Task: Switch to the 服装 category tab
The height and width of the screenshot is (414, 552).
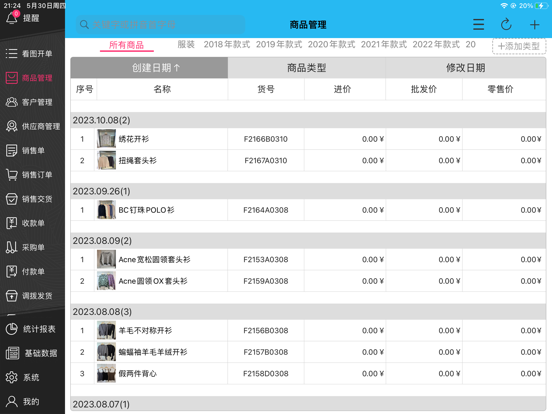Action: pos(186,44)
